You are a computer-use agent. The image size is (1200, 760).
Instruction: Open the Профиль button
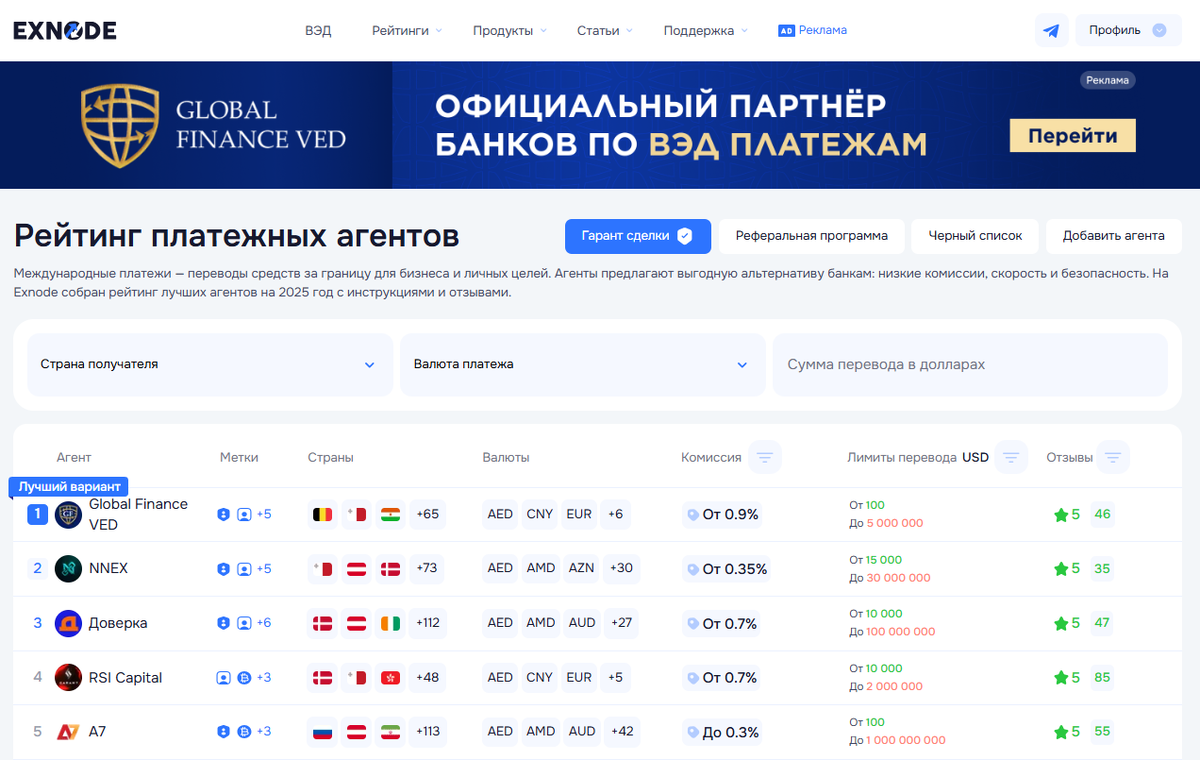(1128, 30)
